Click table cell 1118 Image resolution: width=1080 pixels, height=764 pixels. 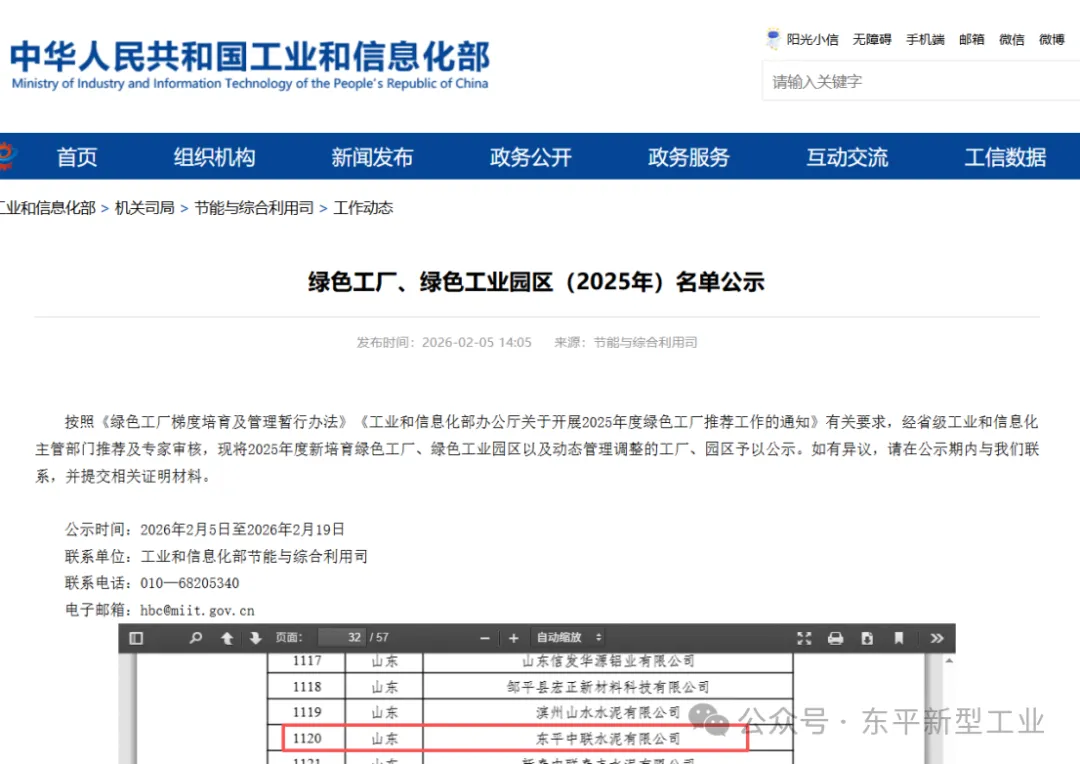tap(307, 687)
